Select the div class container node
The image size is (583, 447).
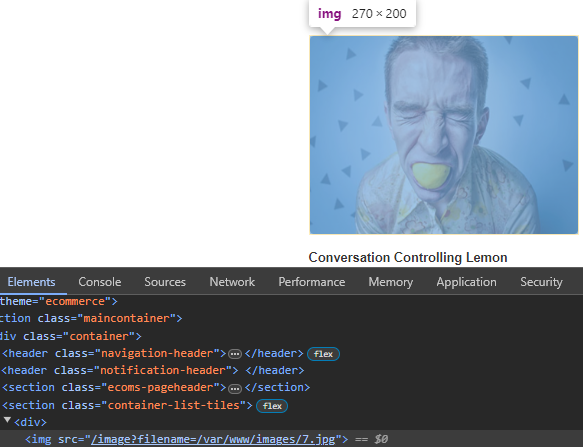tap(71, 336)
